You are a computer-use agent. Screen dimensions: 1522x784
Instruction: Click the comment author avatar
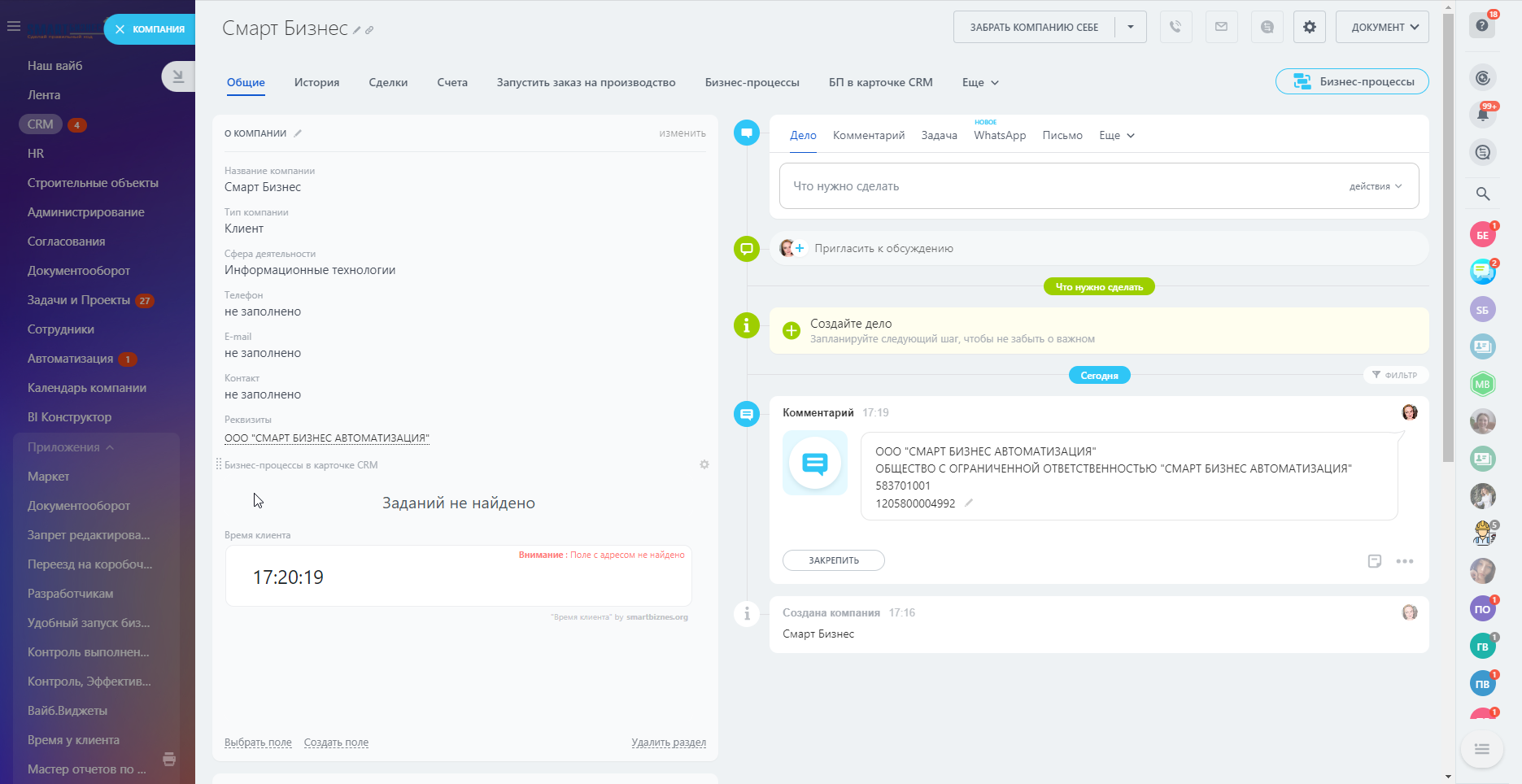pos(1410,412)
